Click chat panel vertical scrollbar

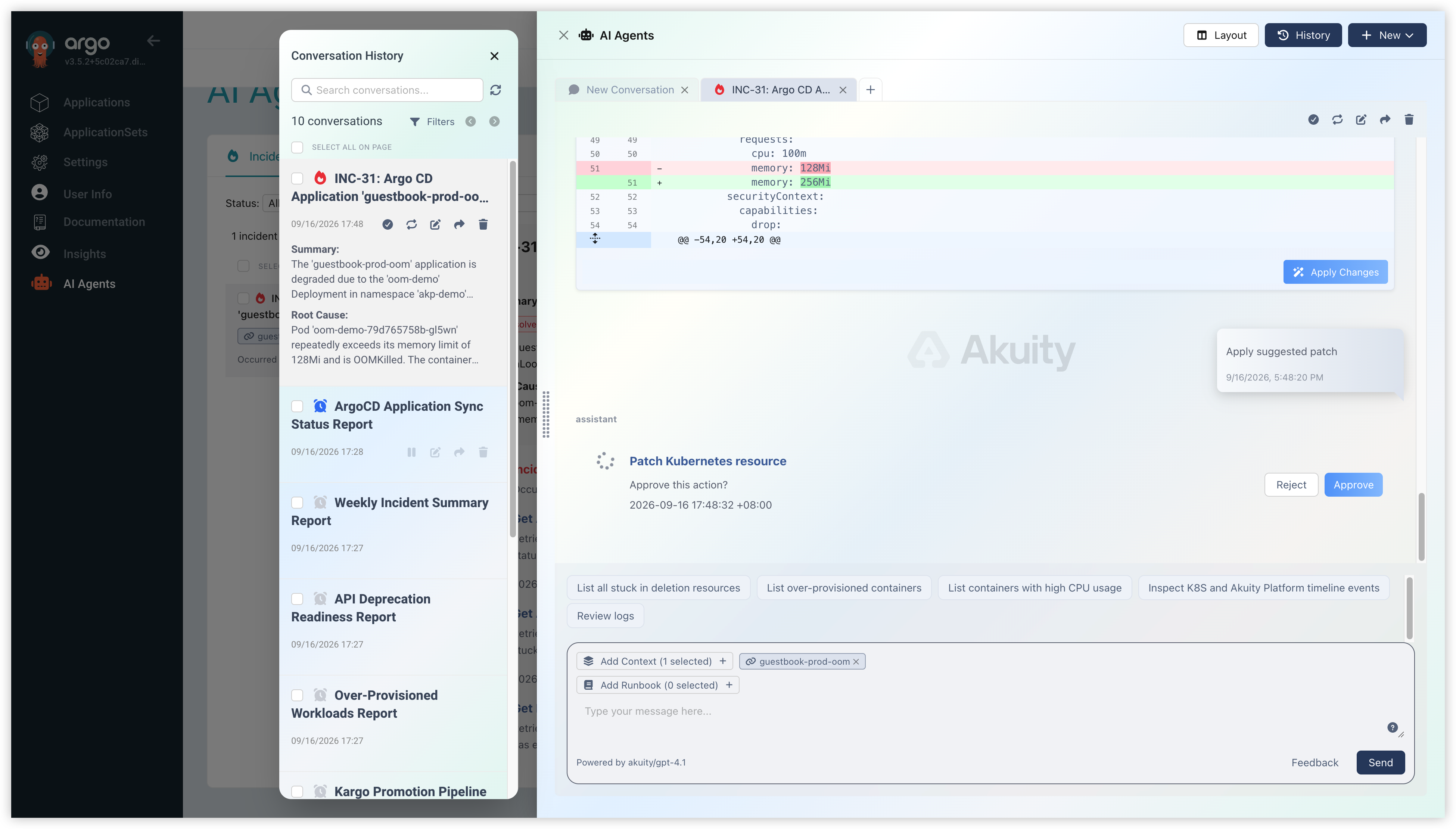1421,527
